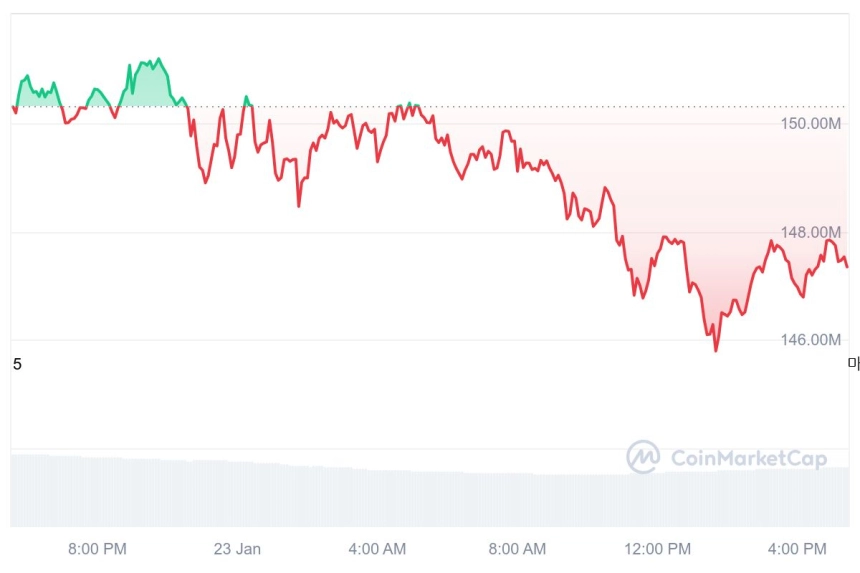Click the final endpoint of the red line
The image size is (860, 573).
[847, 267]
